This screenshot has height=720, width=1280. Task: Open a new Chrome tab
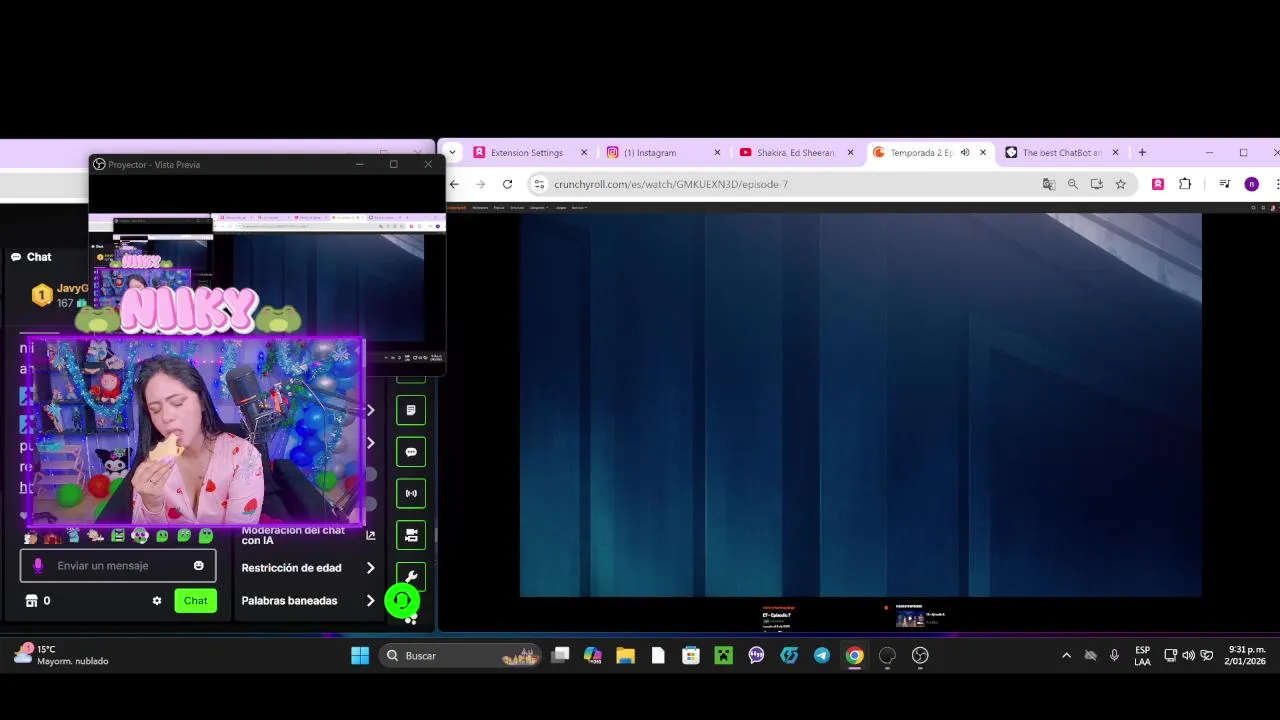pyautogui.click(x=1142, y=153)
